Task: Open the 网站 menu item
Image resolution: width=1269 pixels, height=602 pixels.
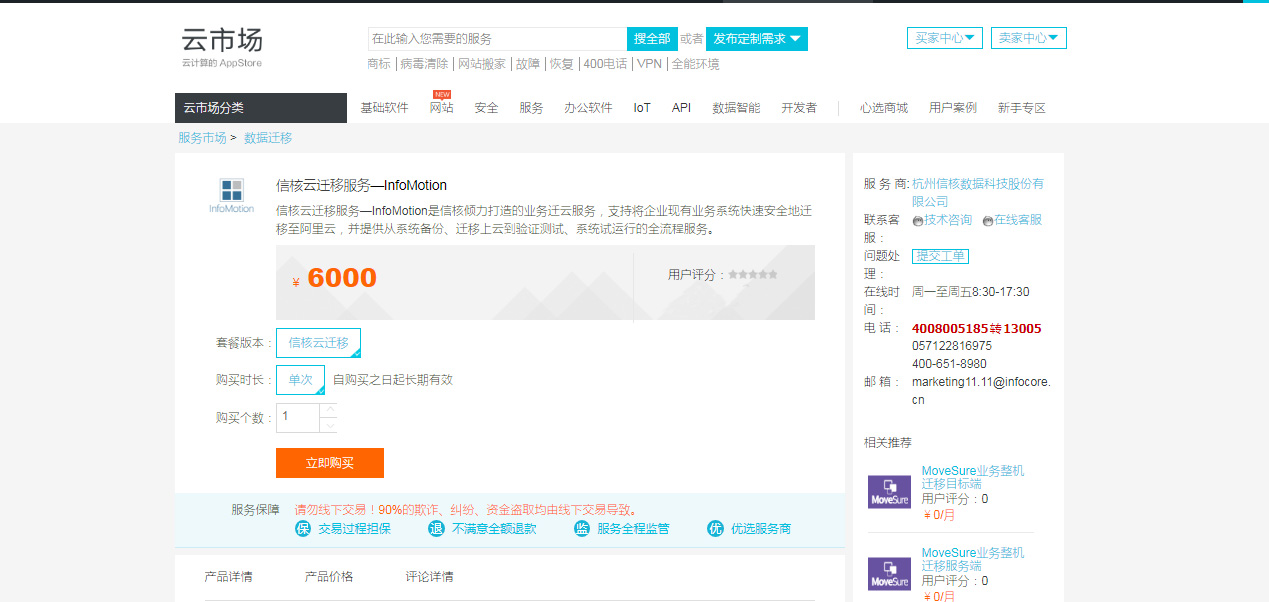Action: [x=441, y=108]
